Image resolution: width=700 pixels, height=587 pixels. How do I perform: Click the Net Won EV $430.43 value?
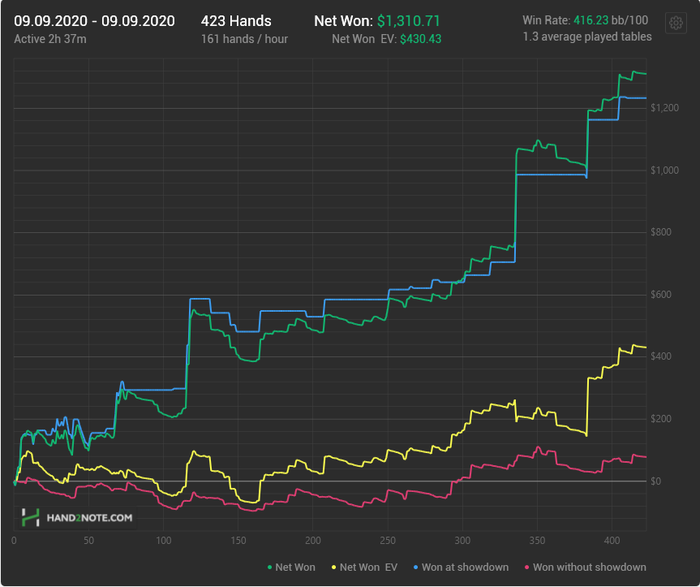421,39
